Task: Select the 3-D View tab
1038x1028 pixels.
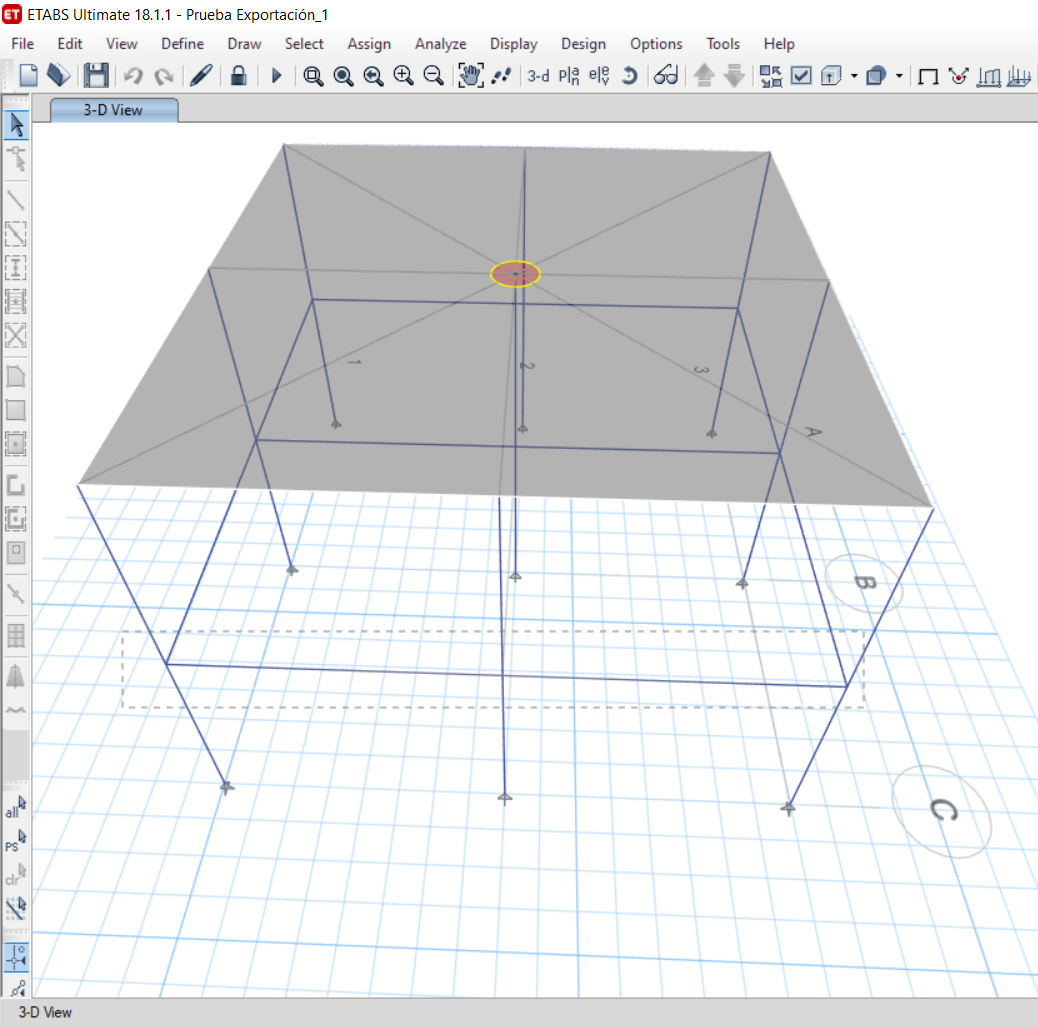Action: pyautogui.click(x=113, y=110)
